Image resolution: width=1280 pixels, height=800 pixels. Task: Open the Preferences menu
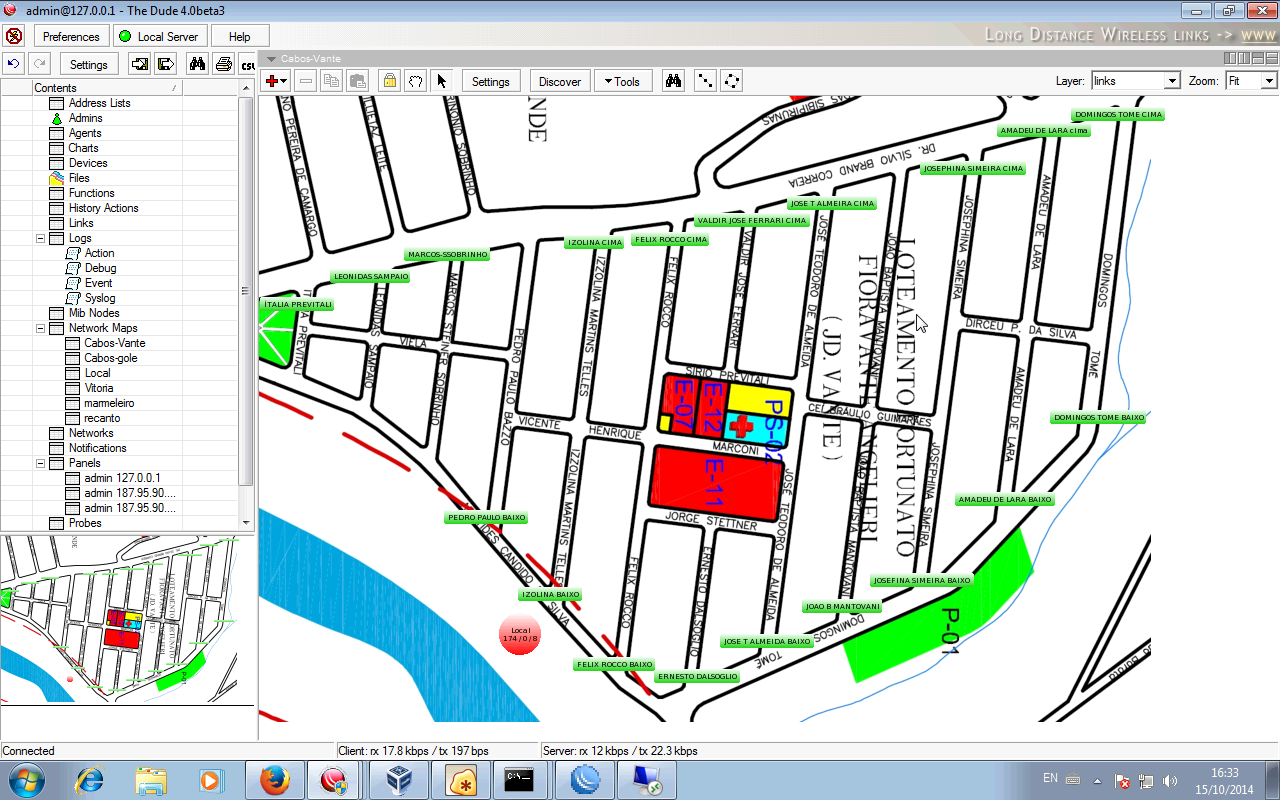(71, 36)
